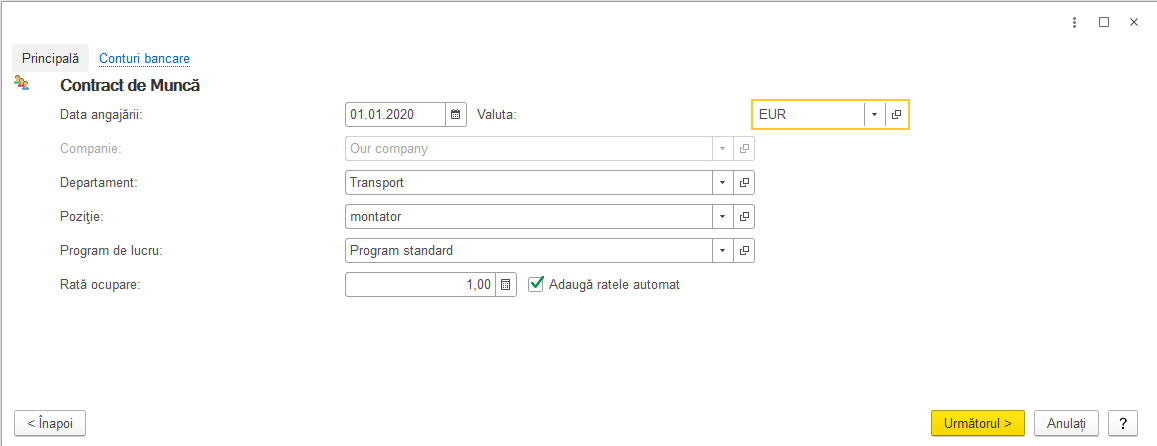Open help with the question mark button

click(x=1122, y=423)
